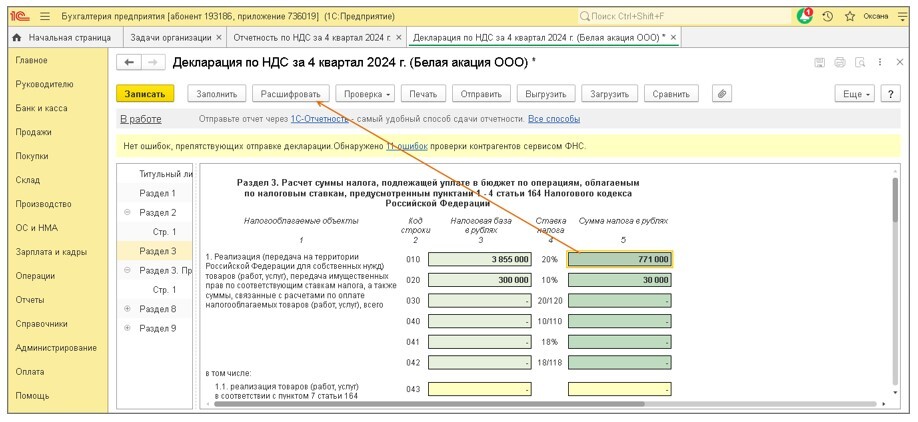The height and width of the screenshot is (422, 918).
Task: Open Зарплата и кадры sidebar section
Action: (50, 252)
